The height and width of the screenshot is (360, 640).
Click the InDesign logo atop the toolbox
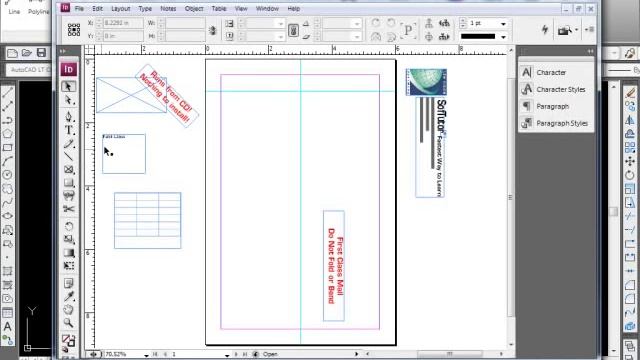(69, 69)
